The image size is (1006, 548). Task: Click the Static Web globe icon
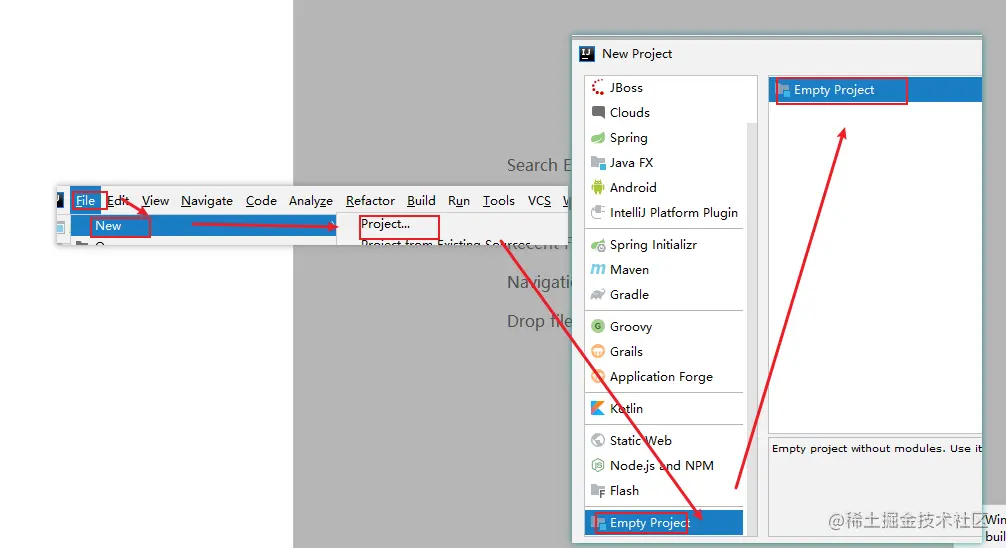point(598,440)
